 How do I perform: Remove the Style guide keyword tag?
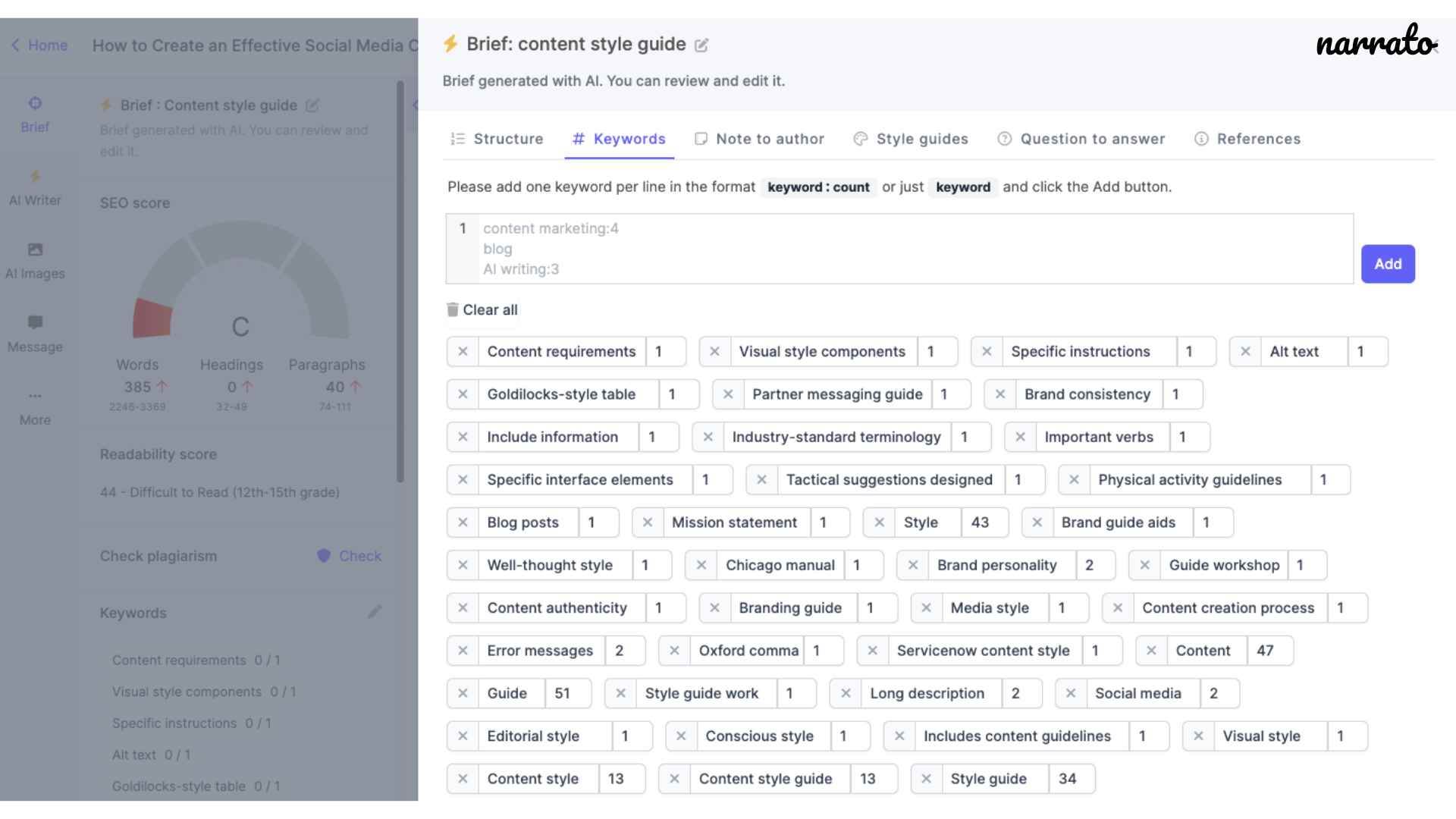point(927,778)
